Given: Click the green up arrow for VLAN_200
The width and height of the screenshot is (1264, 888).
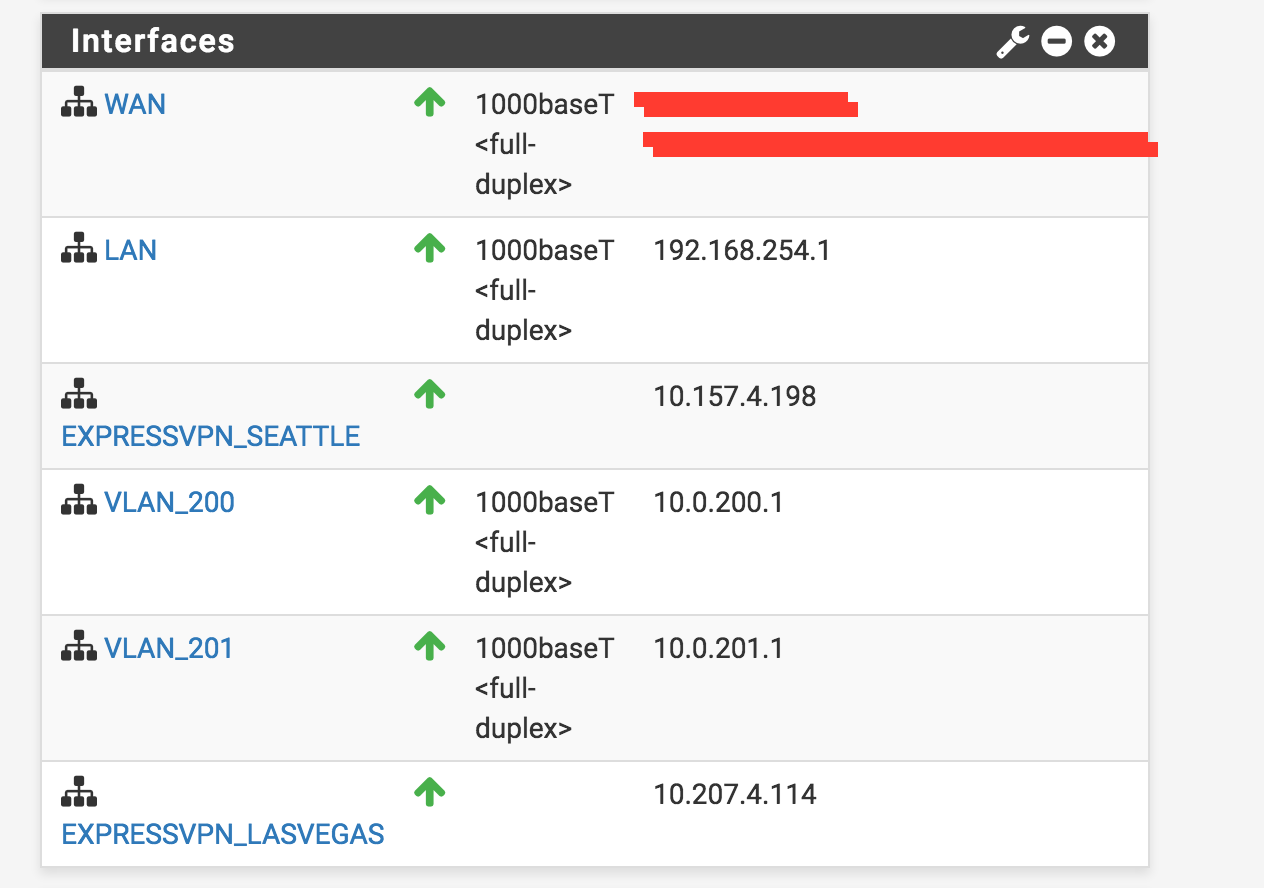Looking at the screenshot, I should (x=429, y=500).
